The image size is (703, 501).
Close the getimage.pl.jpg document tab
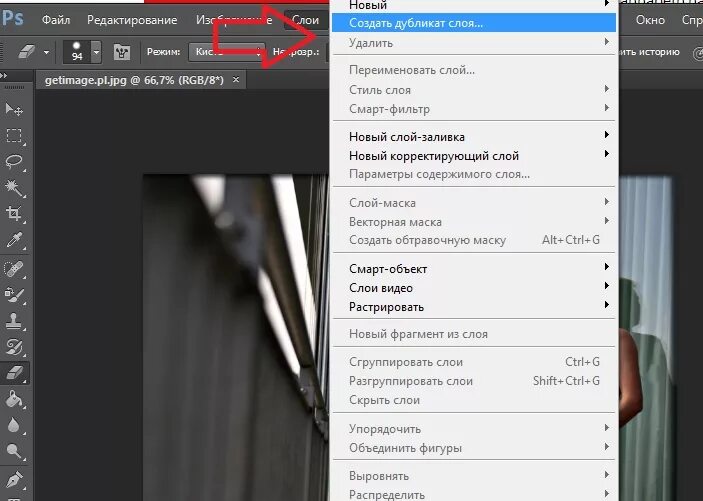coord(236,80)
